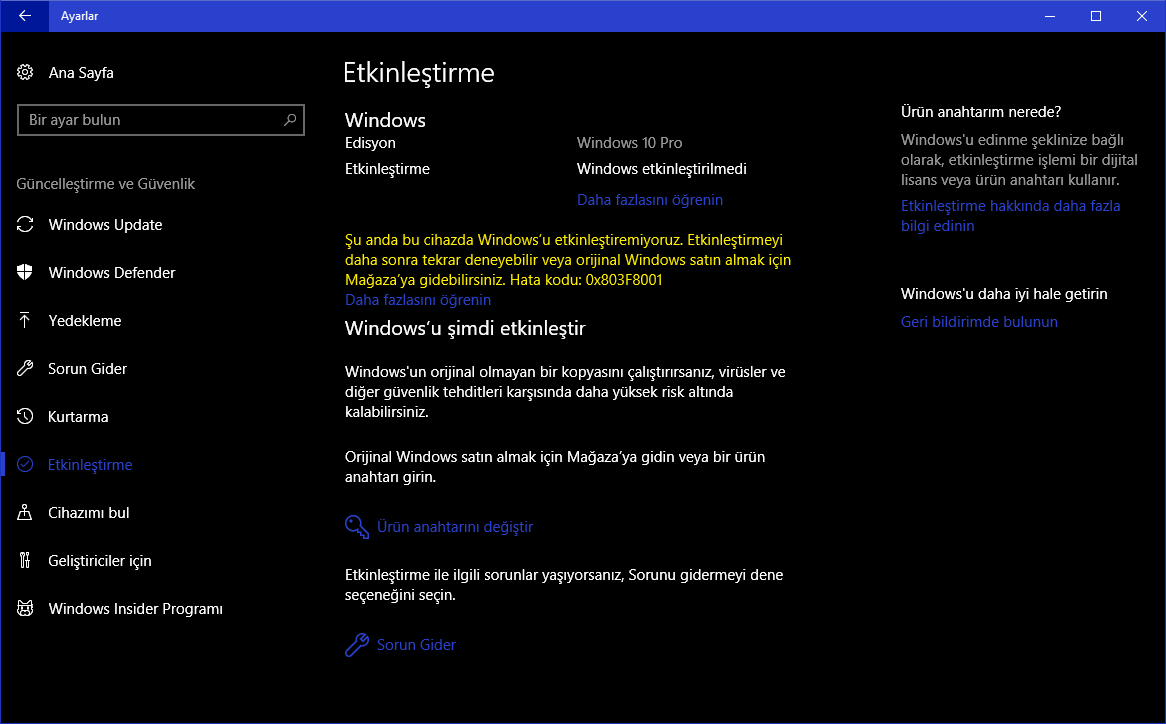Switch to Yedekleme section
The height and width of the screenshot is (724, 1166).
[x=85, y=320]
